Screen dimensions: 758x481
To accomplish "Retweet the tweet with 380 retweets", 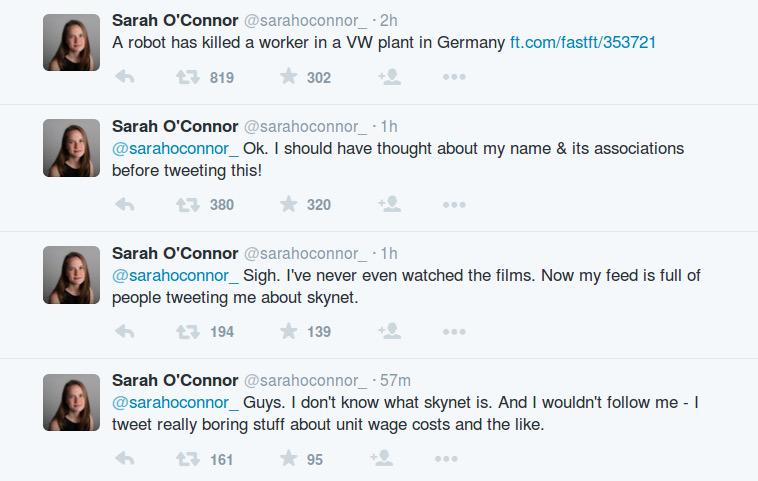I will 187,204.
